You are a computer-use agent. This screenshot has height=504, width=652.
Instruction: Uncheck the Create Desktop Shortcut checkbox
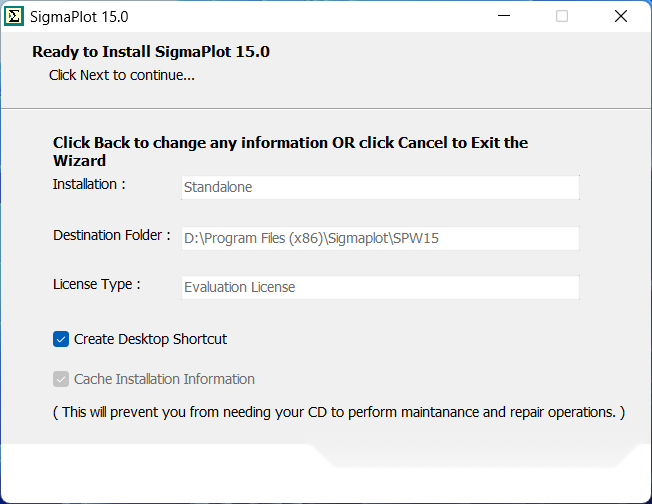(x=61, y=339)
